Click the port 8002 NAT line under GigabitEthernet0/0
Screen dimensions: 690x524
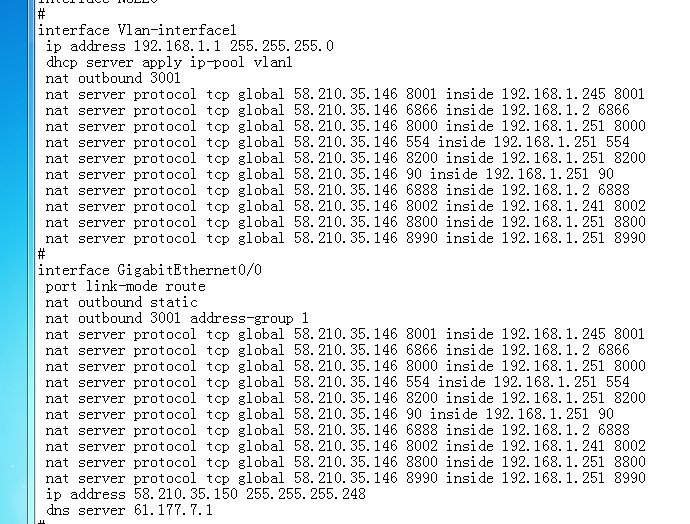coord(345,446)
